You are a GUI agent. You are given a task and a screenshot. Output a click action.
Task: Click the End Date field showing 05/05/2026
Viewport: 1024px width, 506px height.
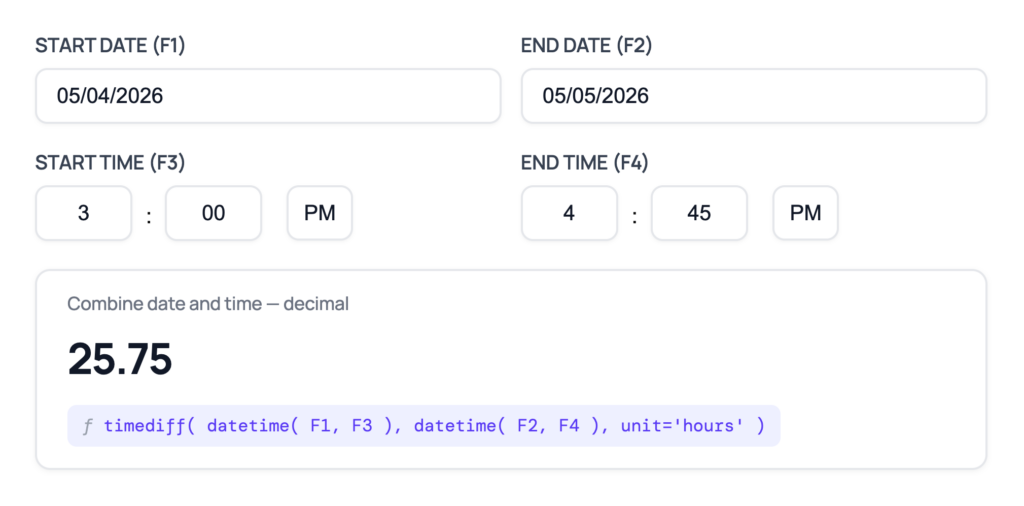[x=754, y=96]
